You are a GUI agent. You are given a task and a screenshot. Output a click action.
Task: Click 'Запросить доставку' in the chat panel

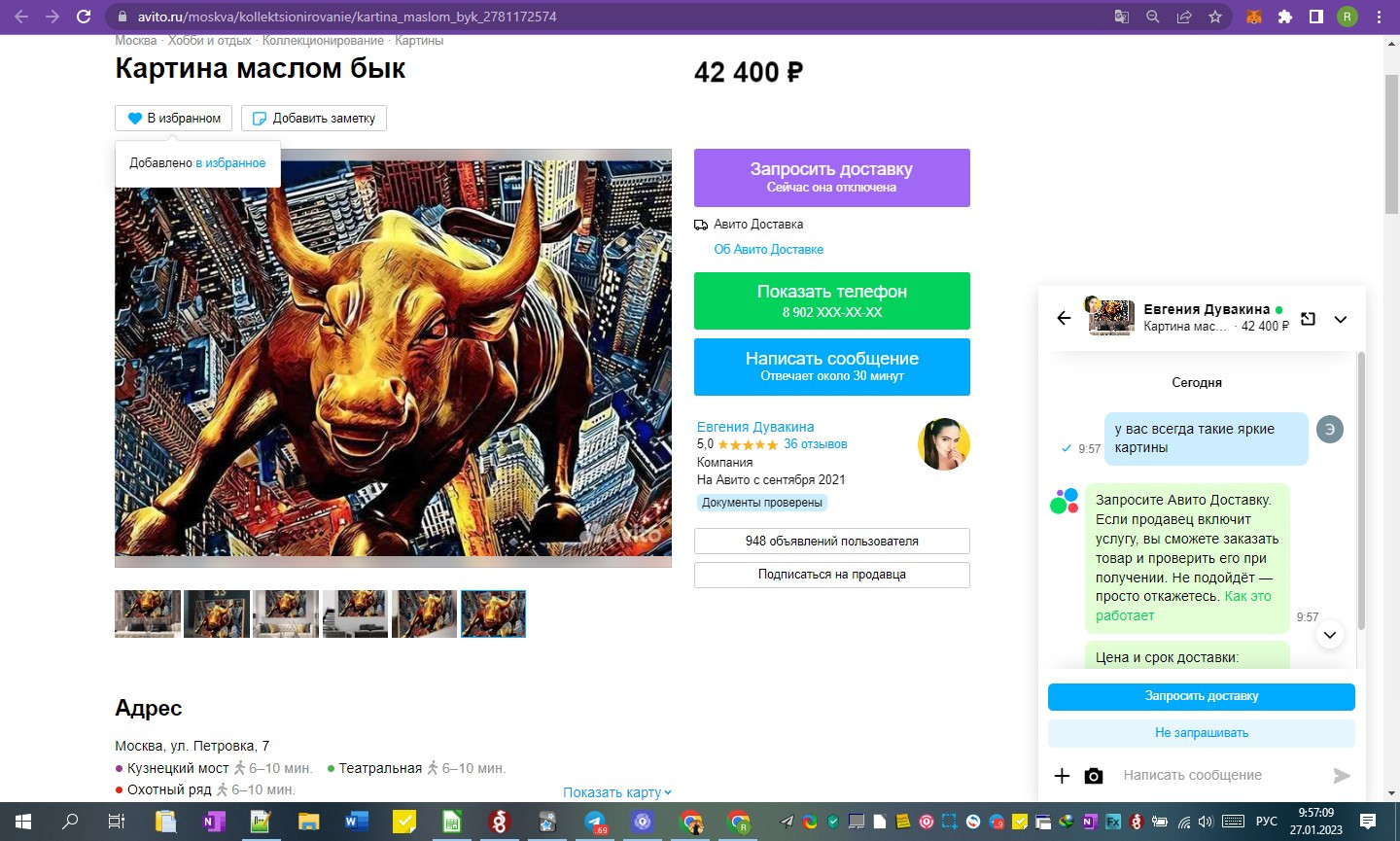(x=1202, y=696)
